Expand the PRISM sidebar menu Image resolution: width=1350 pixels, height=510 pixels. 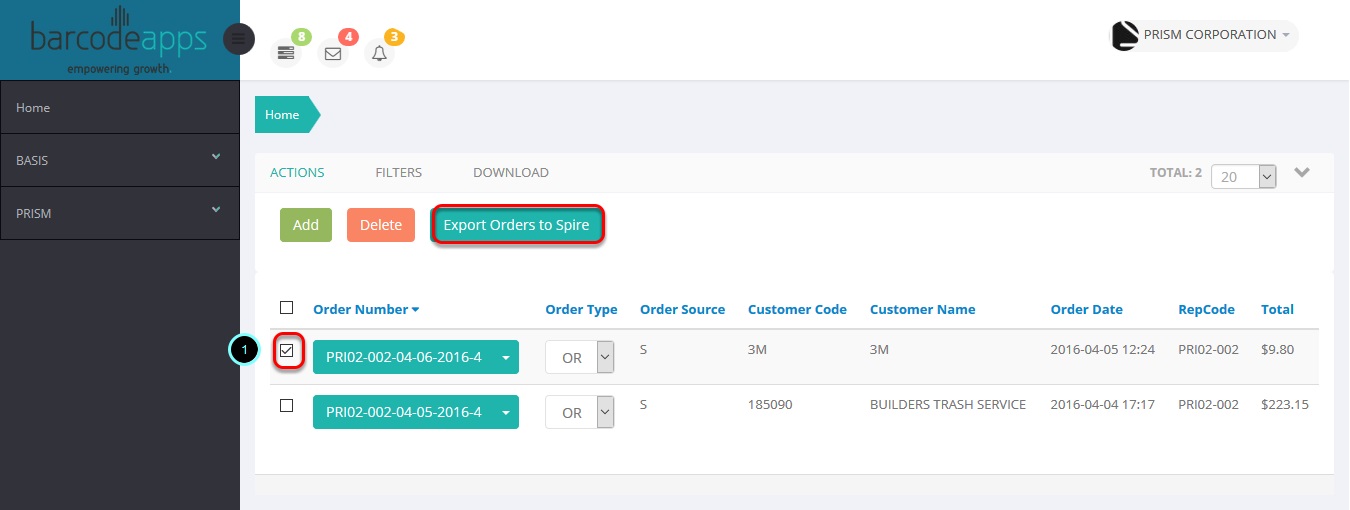[120, 213]
